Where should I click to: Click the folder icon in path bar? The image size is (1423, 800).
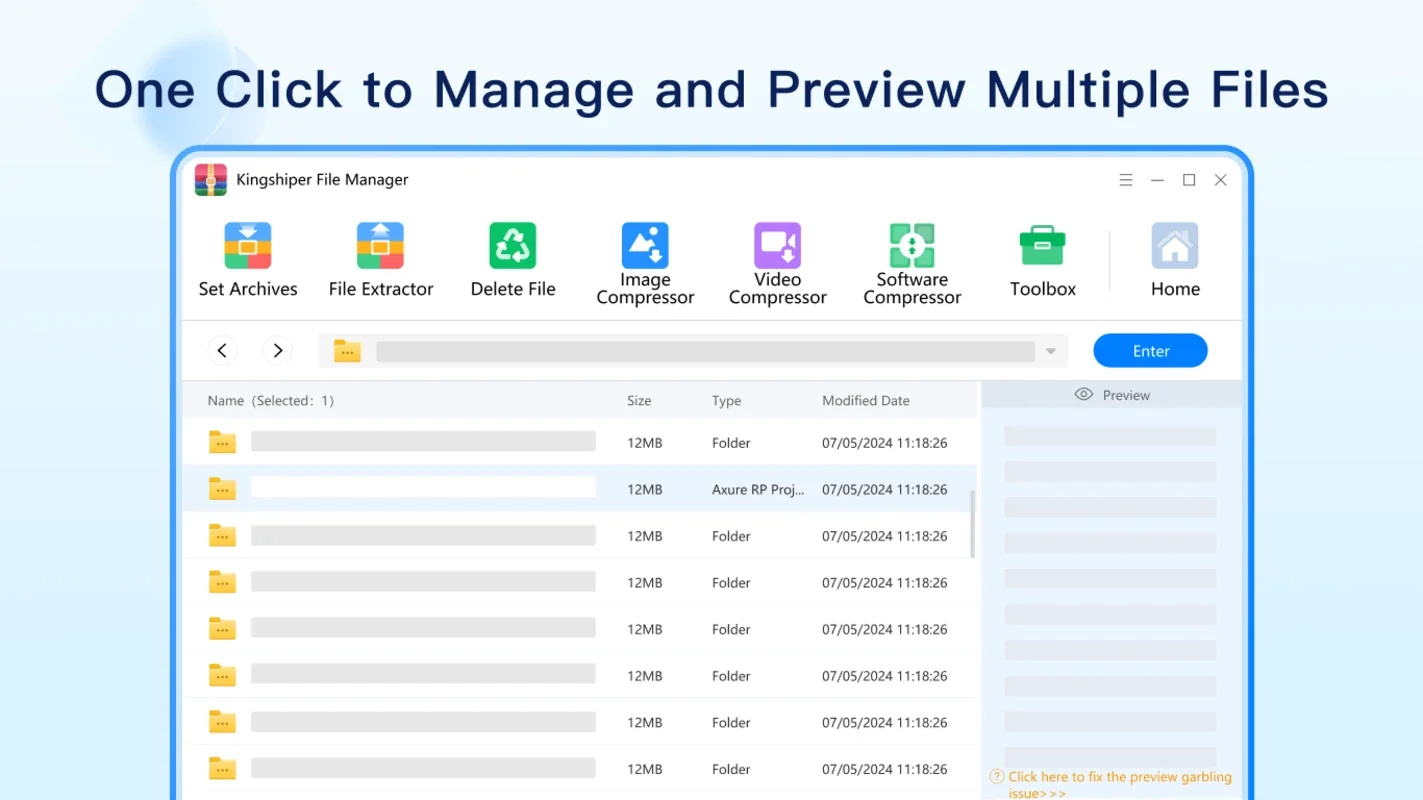click(x=347, y=351)
